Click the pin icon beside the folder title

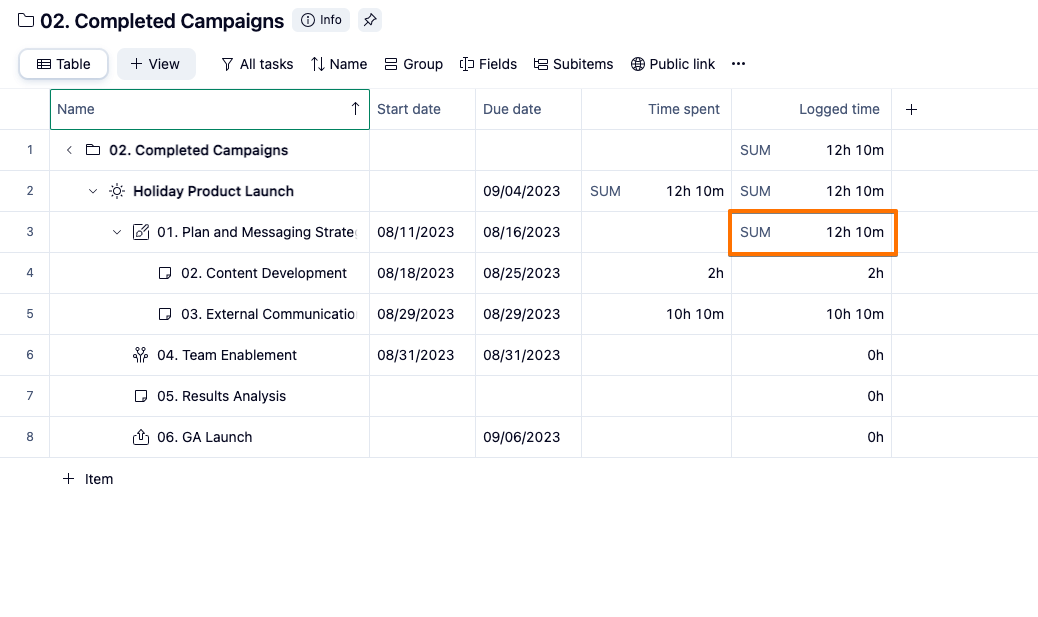(x=370, y=20)
